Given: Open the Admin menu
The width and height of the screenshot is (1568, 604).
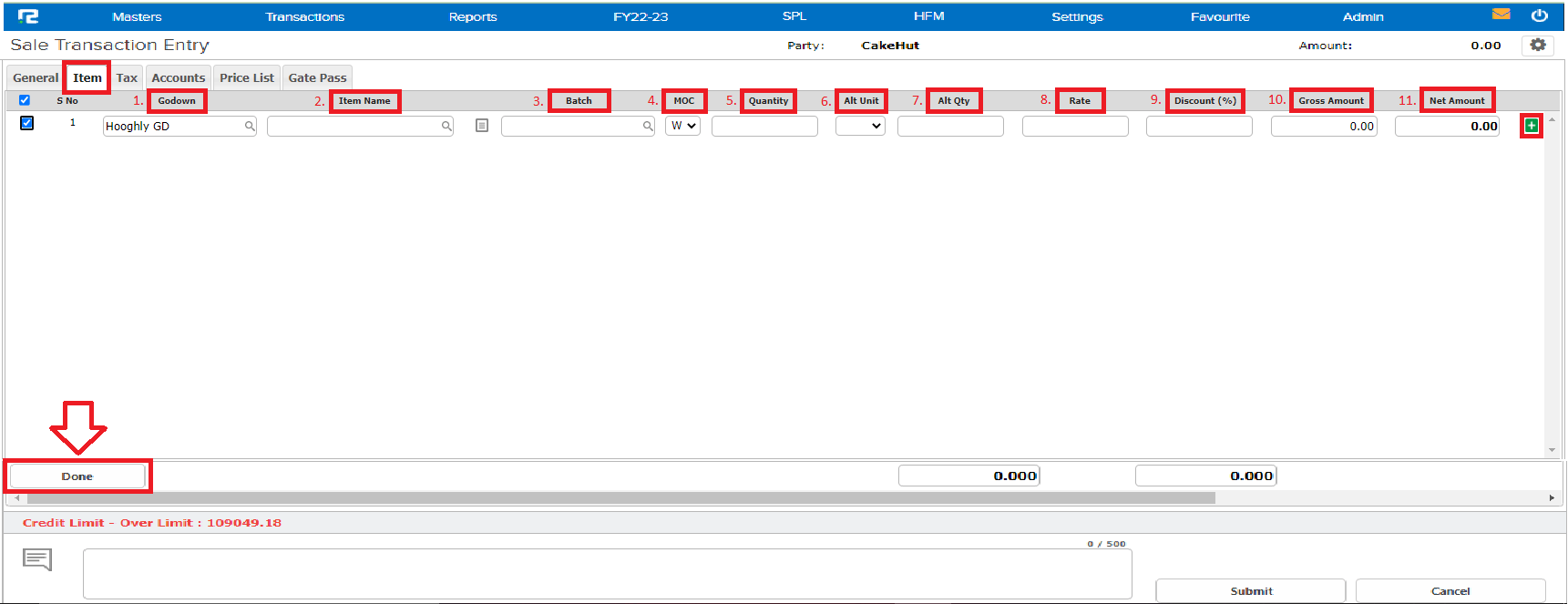Looking at the screenshot, I should pos(1363,16).
